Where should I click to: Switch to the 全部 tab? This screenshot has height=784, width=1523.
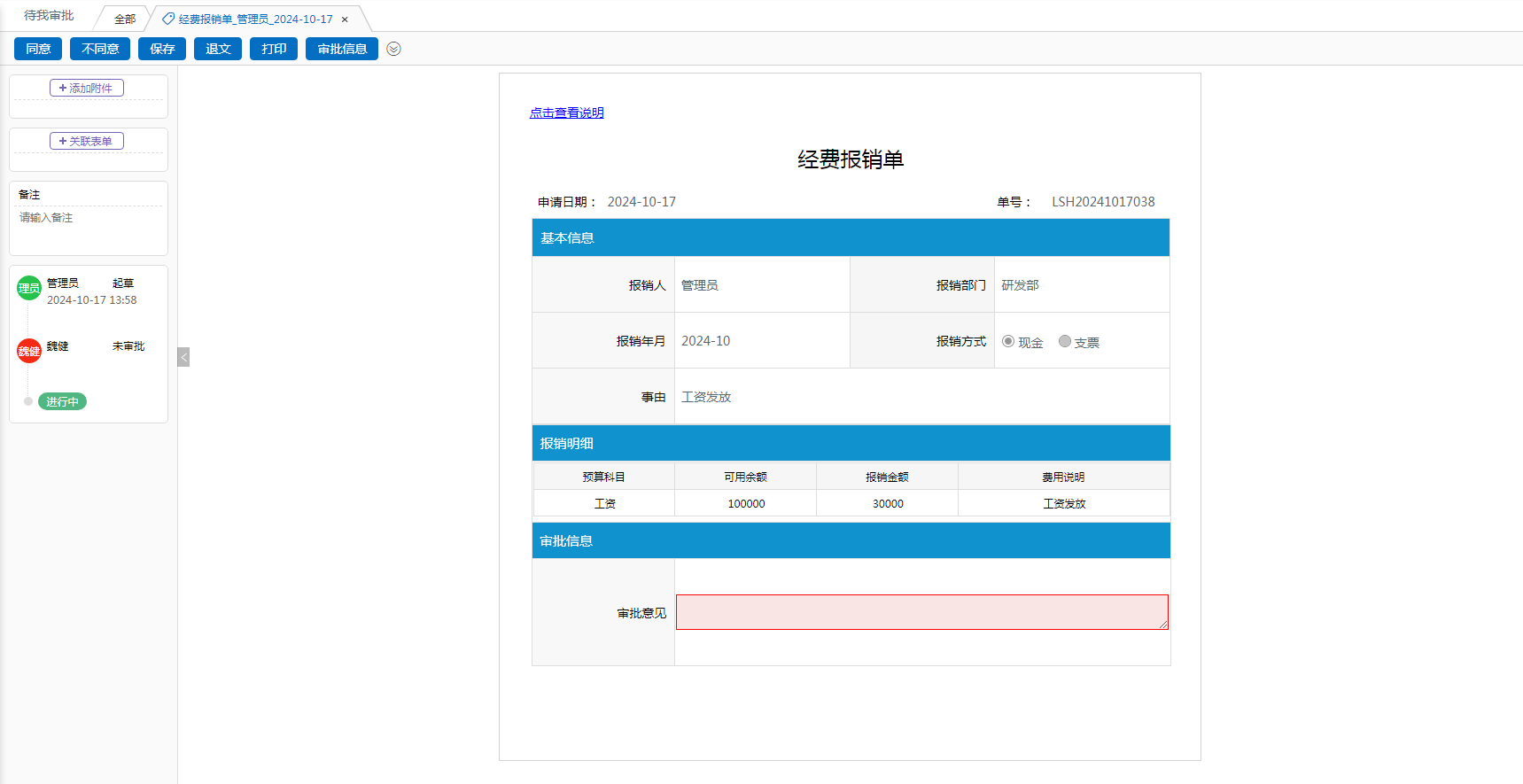(x=125, y=19)
